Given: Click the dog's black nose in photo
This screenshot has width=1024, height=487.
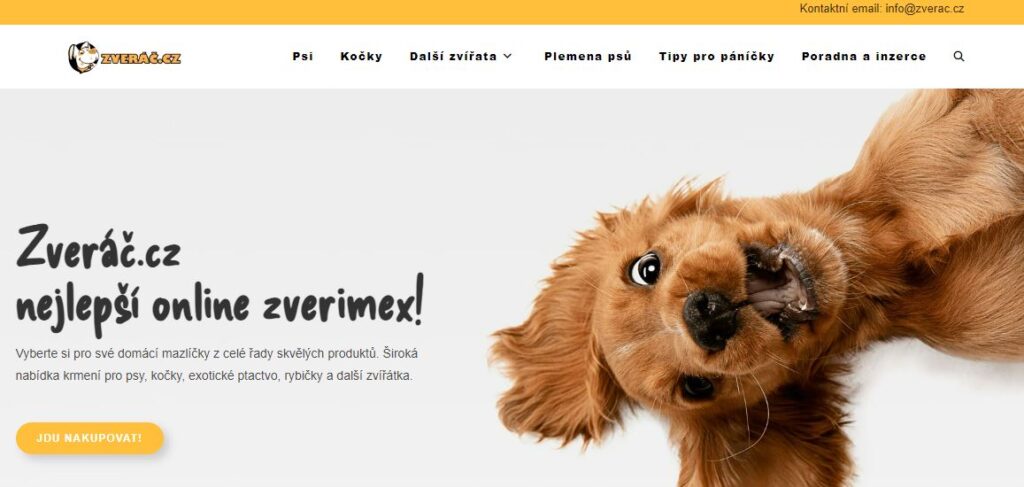Looking at the screenshot, I should [x=710, y=320].
